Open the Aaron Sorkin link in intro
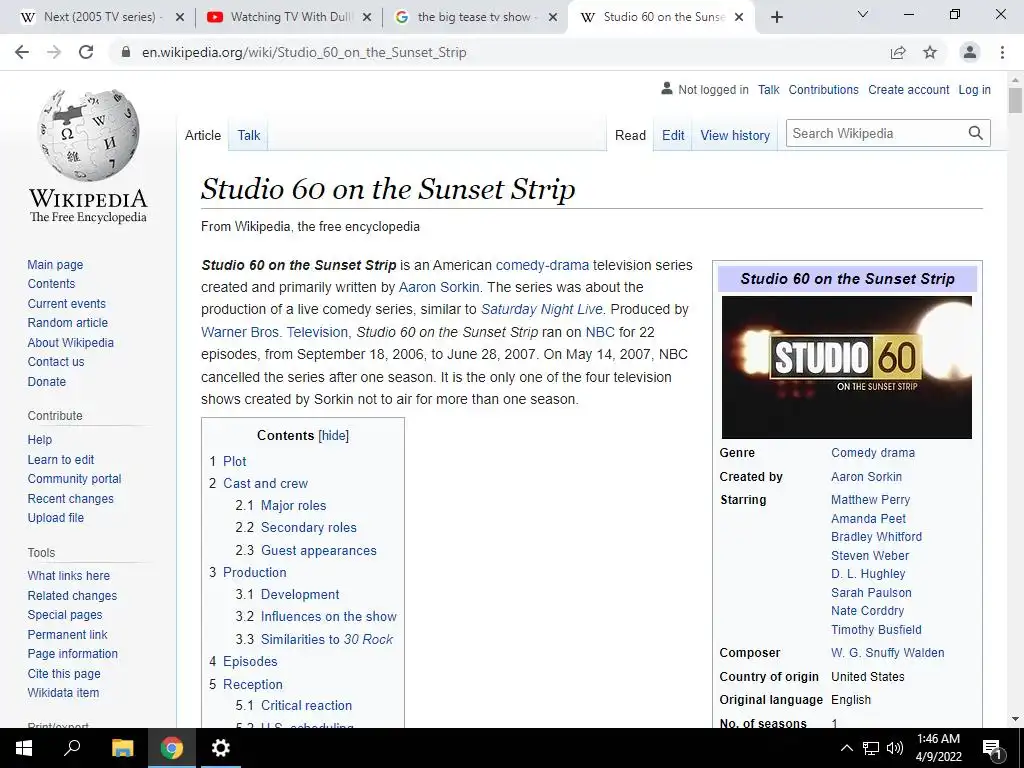This screenshot has width=1024, height=768. tap(439, 287)
